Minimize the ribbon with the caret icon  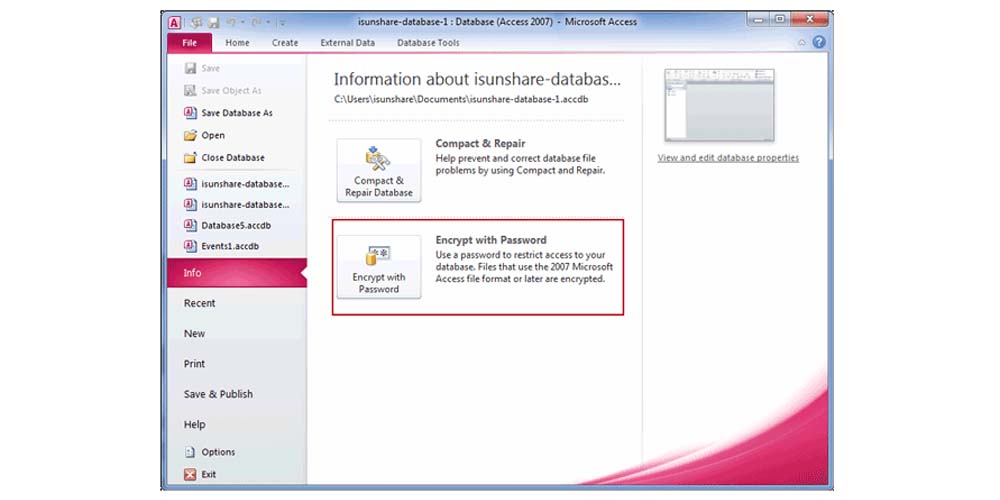(802, 43)
